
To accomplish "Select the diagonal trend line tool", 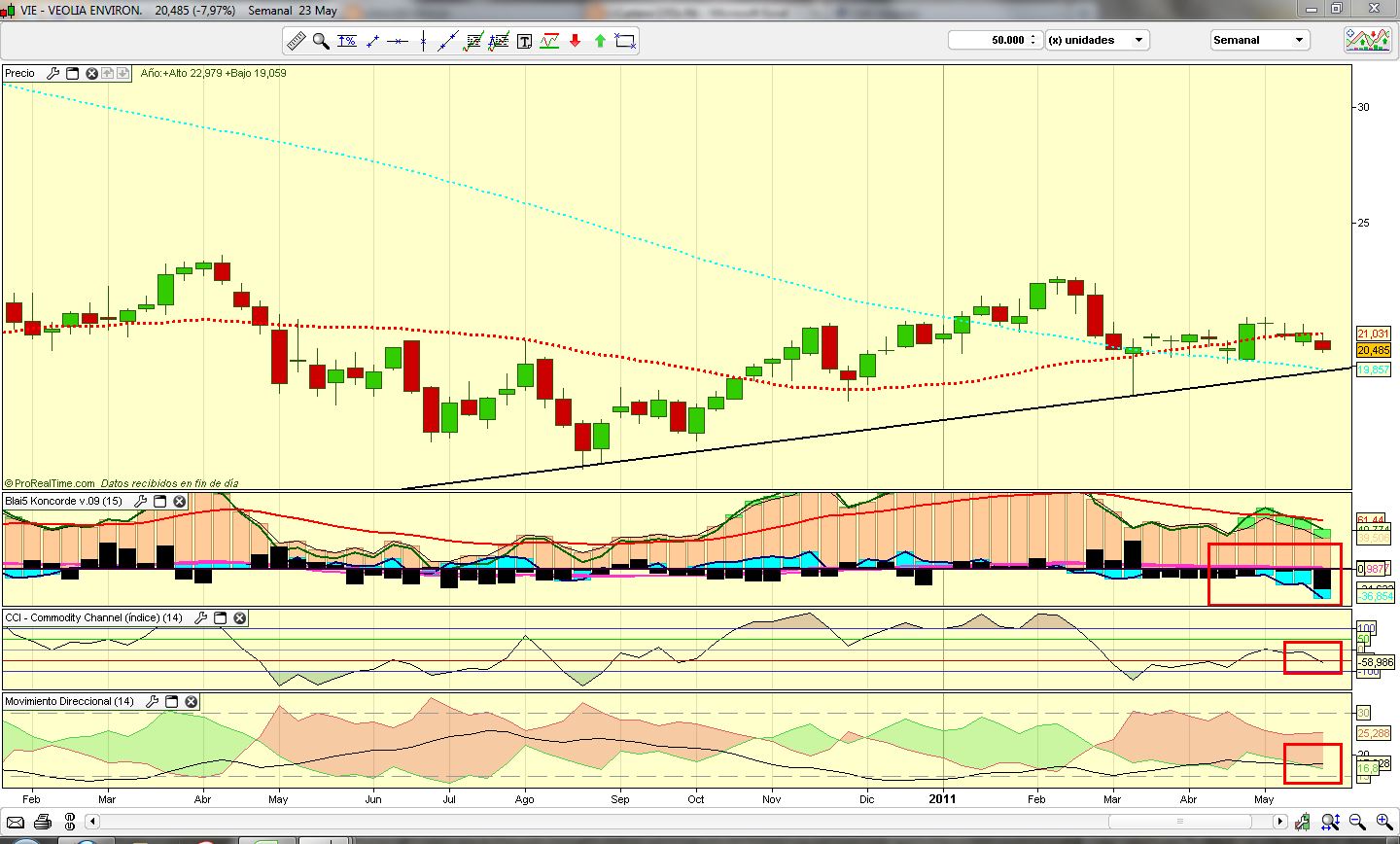I will pos(448,41).
